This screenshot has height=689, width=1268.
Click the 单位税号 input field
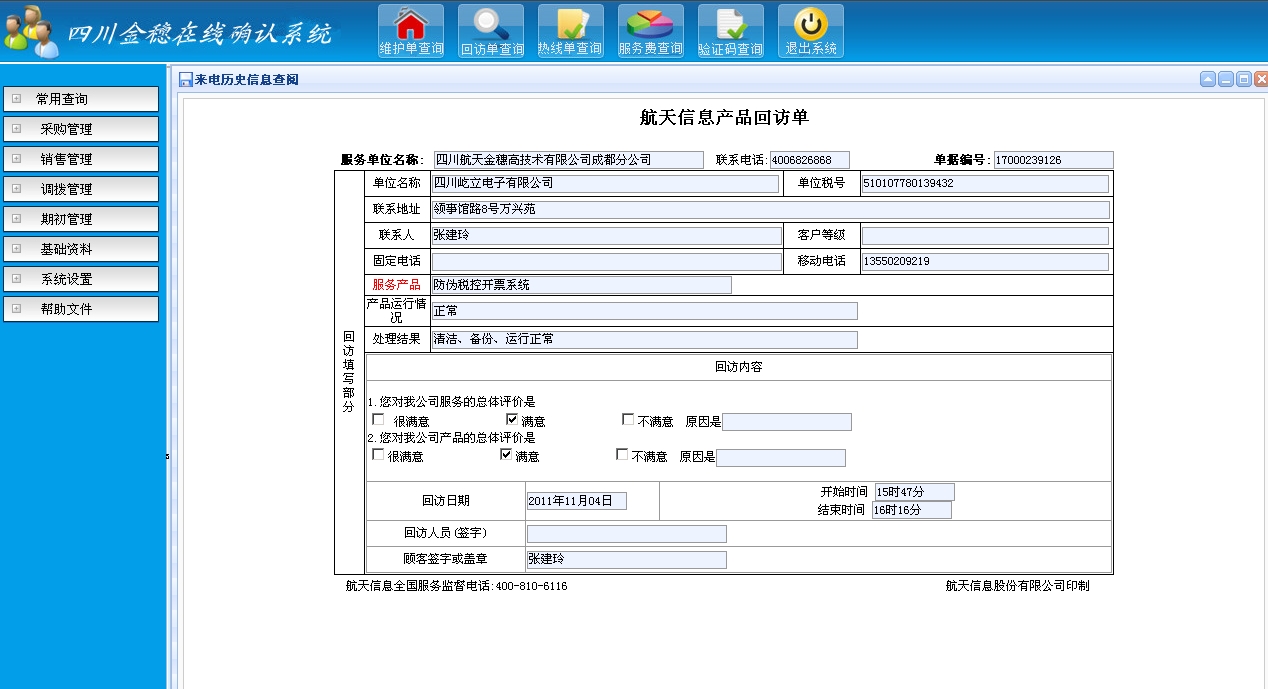point(985,184)
